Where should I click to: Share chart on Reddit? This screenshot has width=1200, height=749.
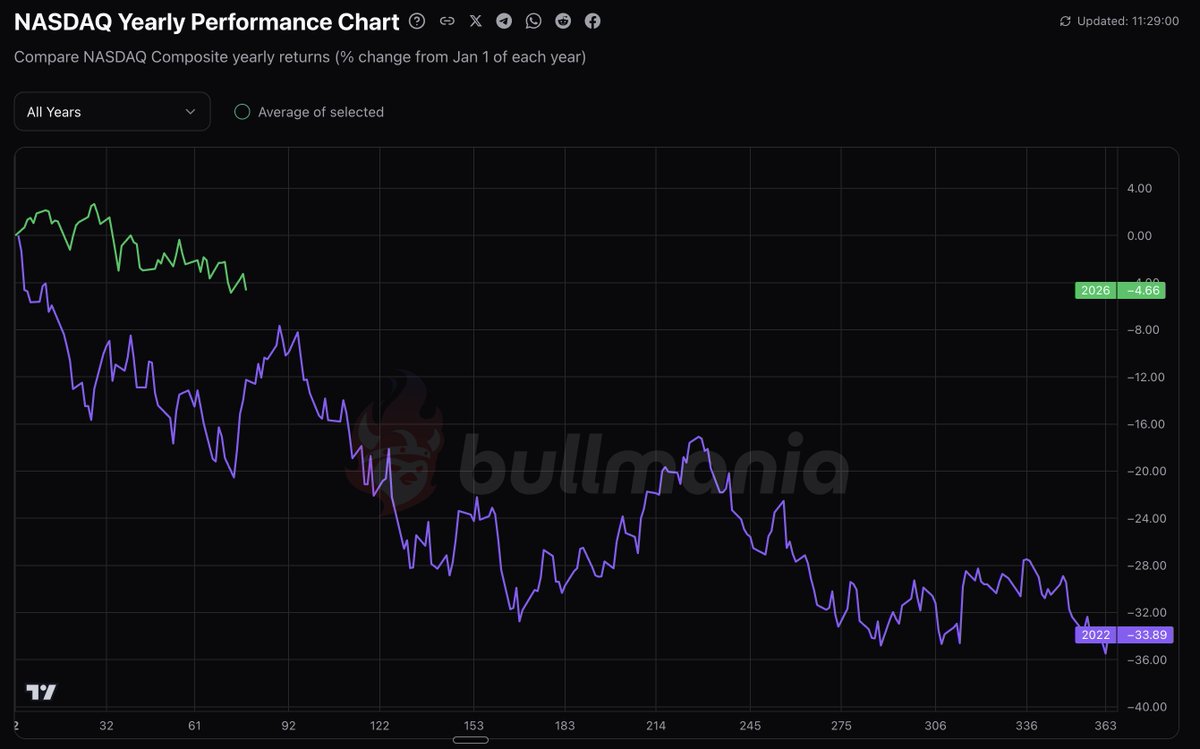pyautogui.click(x=563, y=21)
